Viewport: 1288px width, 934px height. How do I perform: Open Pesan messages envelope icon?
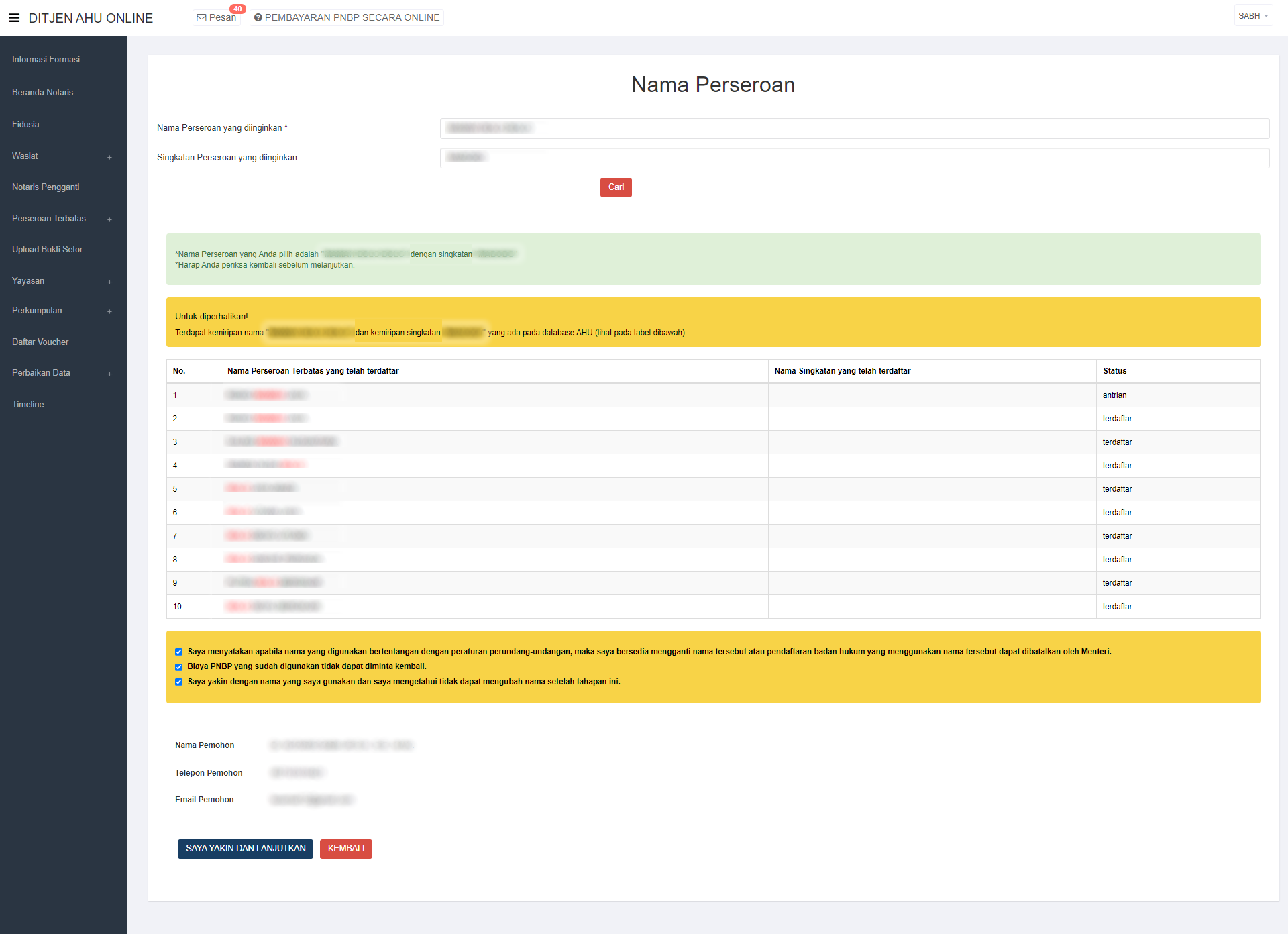pyautogui.click(x=201, y=18)
